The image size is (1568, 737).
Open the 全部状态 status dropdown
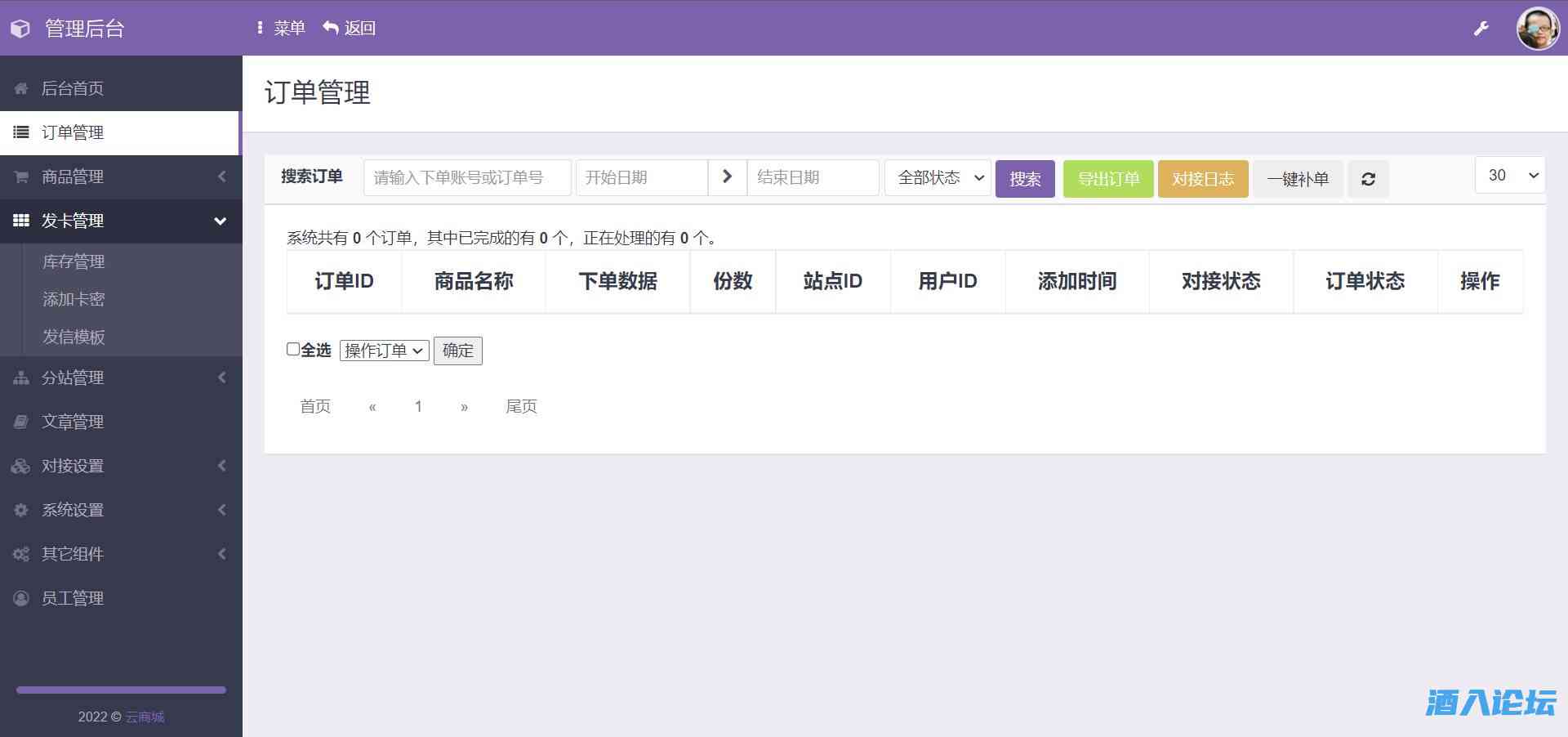pyautogui.click(x=938, y=178)
